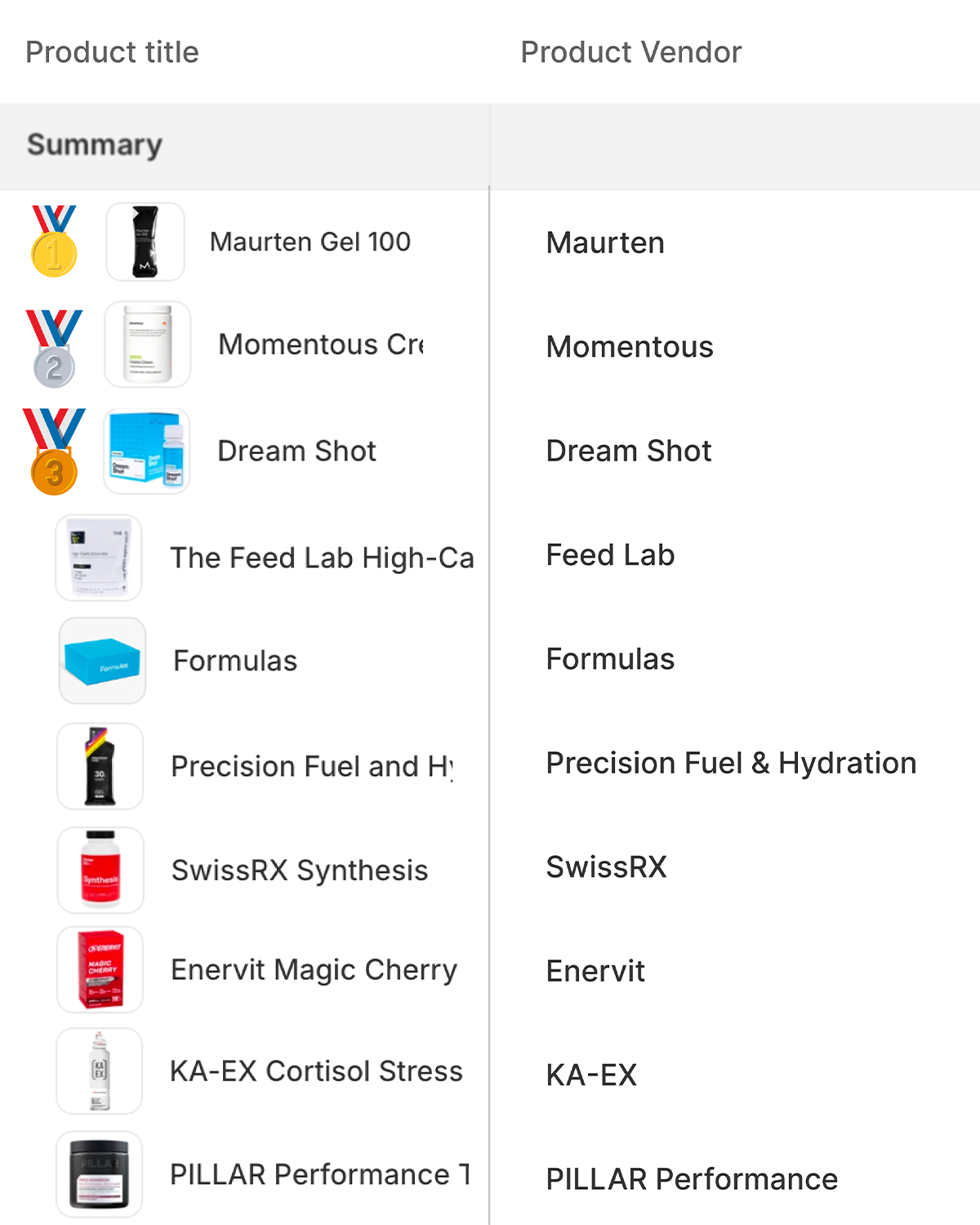Click the PILLAR Performance tub thumbnail
980x1225 pixels.
pos(100,1174)
